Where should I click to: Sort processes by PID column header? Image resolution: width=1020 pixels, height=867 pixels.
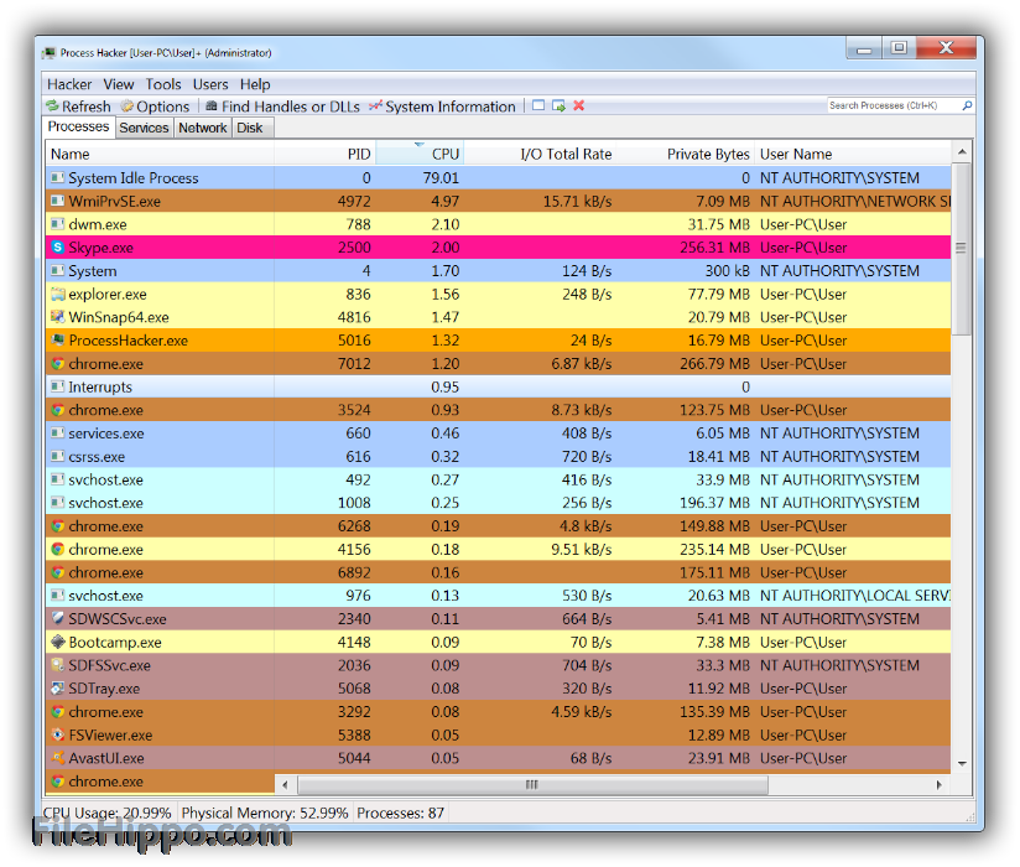pyautogui.click(x=358, y=154)
